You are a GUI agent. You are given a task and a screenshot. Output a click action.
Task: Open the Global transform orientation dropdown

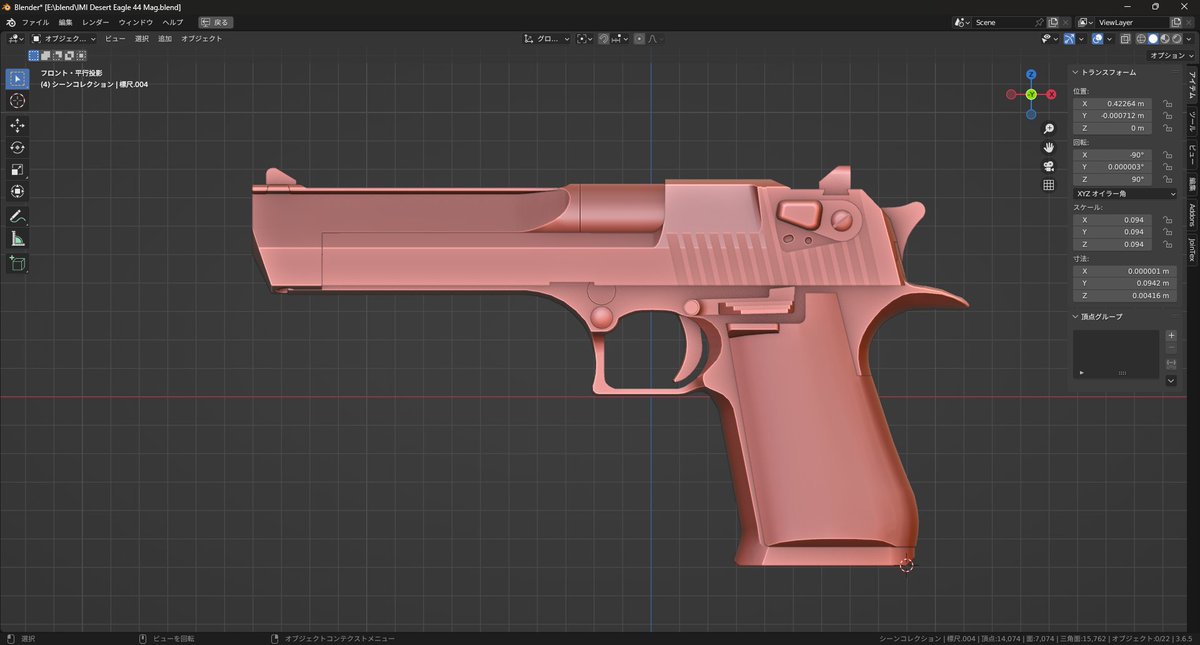coord(547,39)
